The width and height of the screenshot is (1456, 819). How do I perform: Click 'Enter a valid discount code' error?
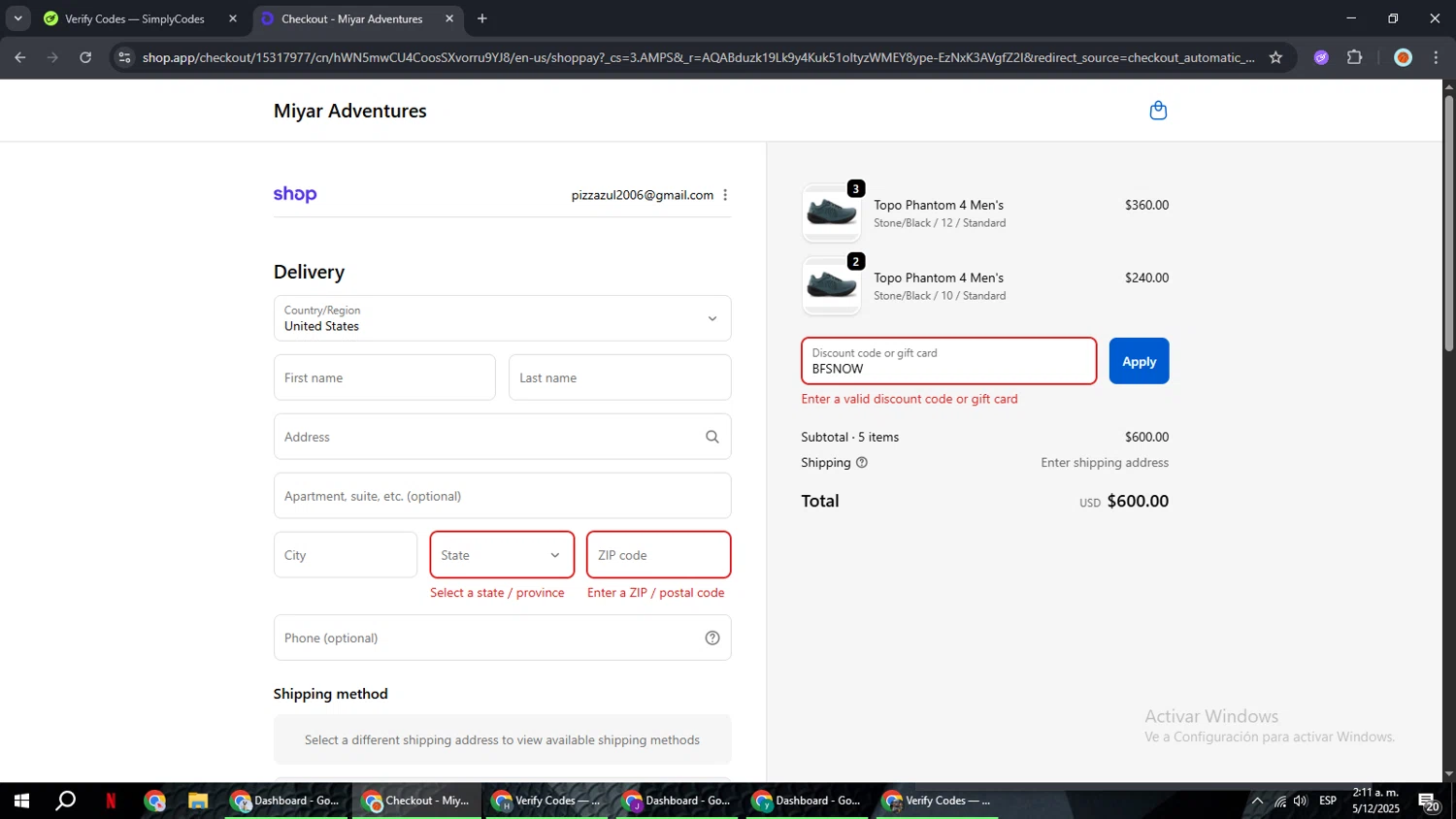pyautogui.click(x=910, y=399)
